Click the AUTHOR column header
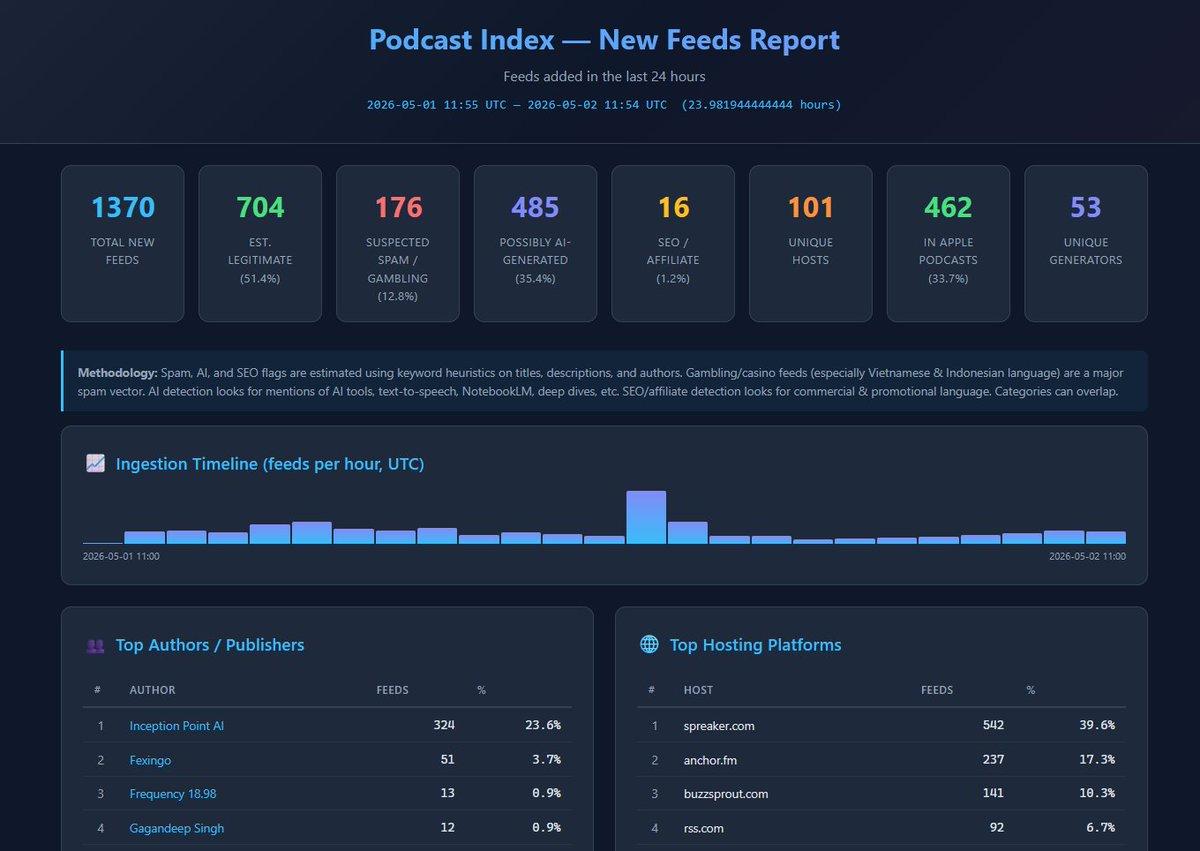This screenshot has width=1200, height=851. [152, 690]
